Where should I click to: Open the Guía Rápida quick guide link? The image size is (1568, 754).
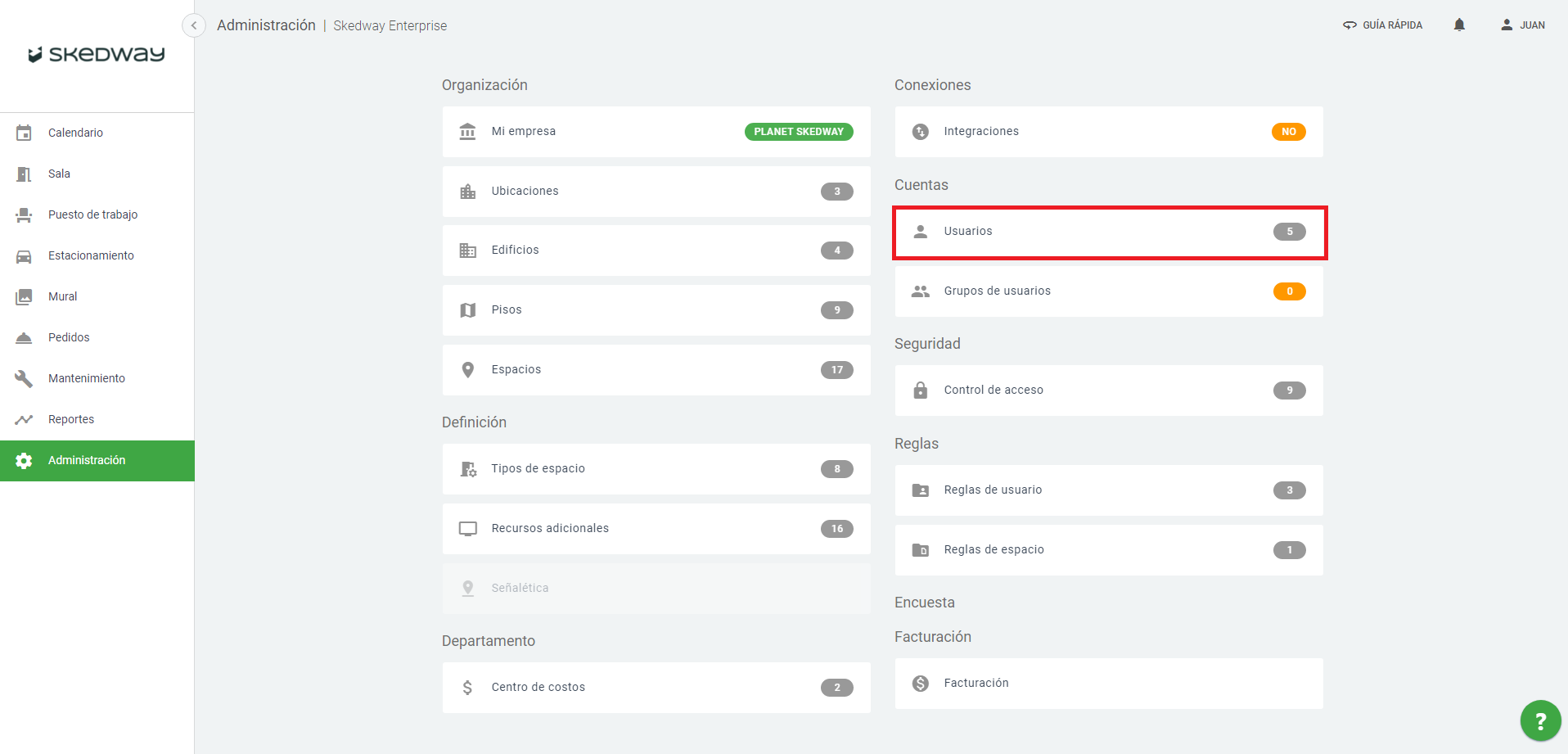coord(1383,25)
